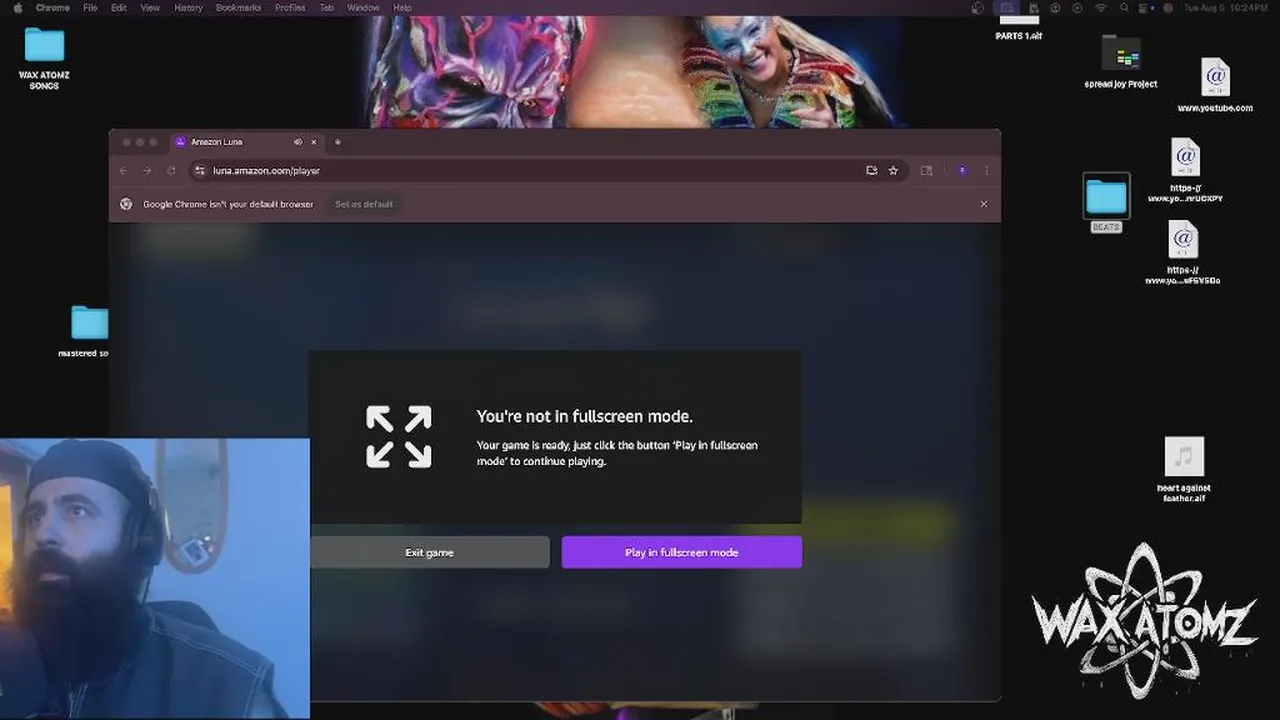
Task: Dismiss the default browser infobar
Action: click(x=984, y=204)
